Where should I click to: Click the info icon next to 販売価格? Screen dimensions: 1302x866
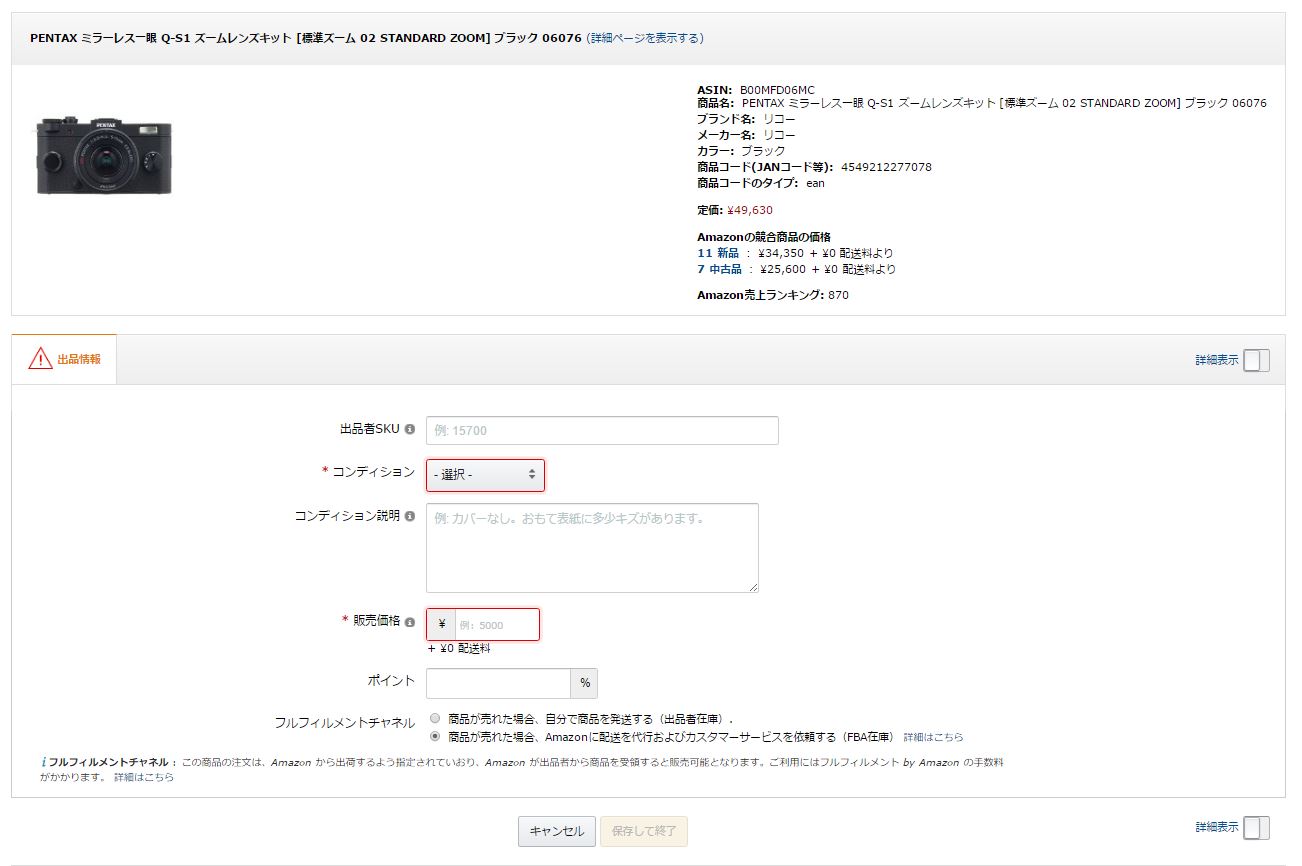click(x=410, y=622)
